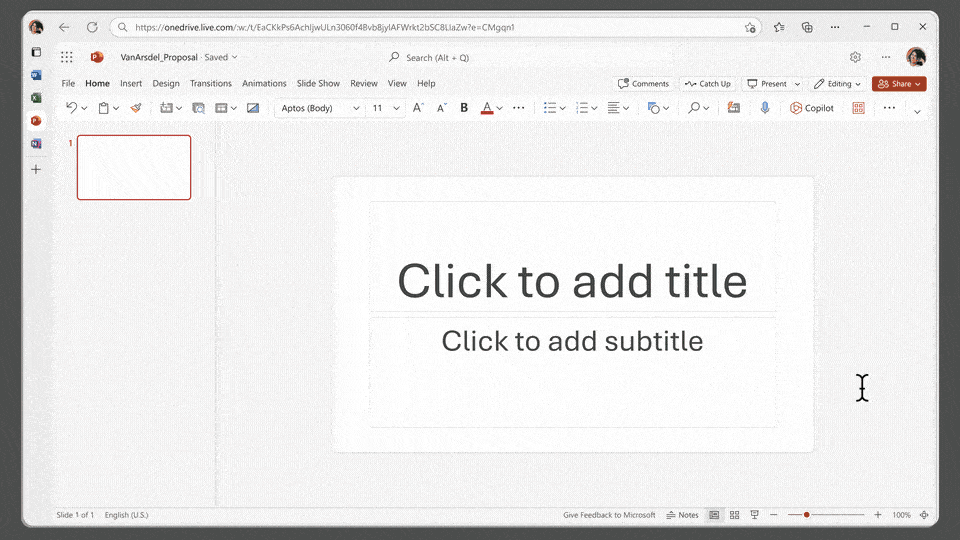
Task: Toggle Bold formatting
Action: point(464,108)
